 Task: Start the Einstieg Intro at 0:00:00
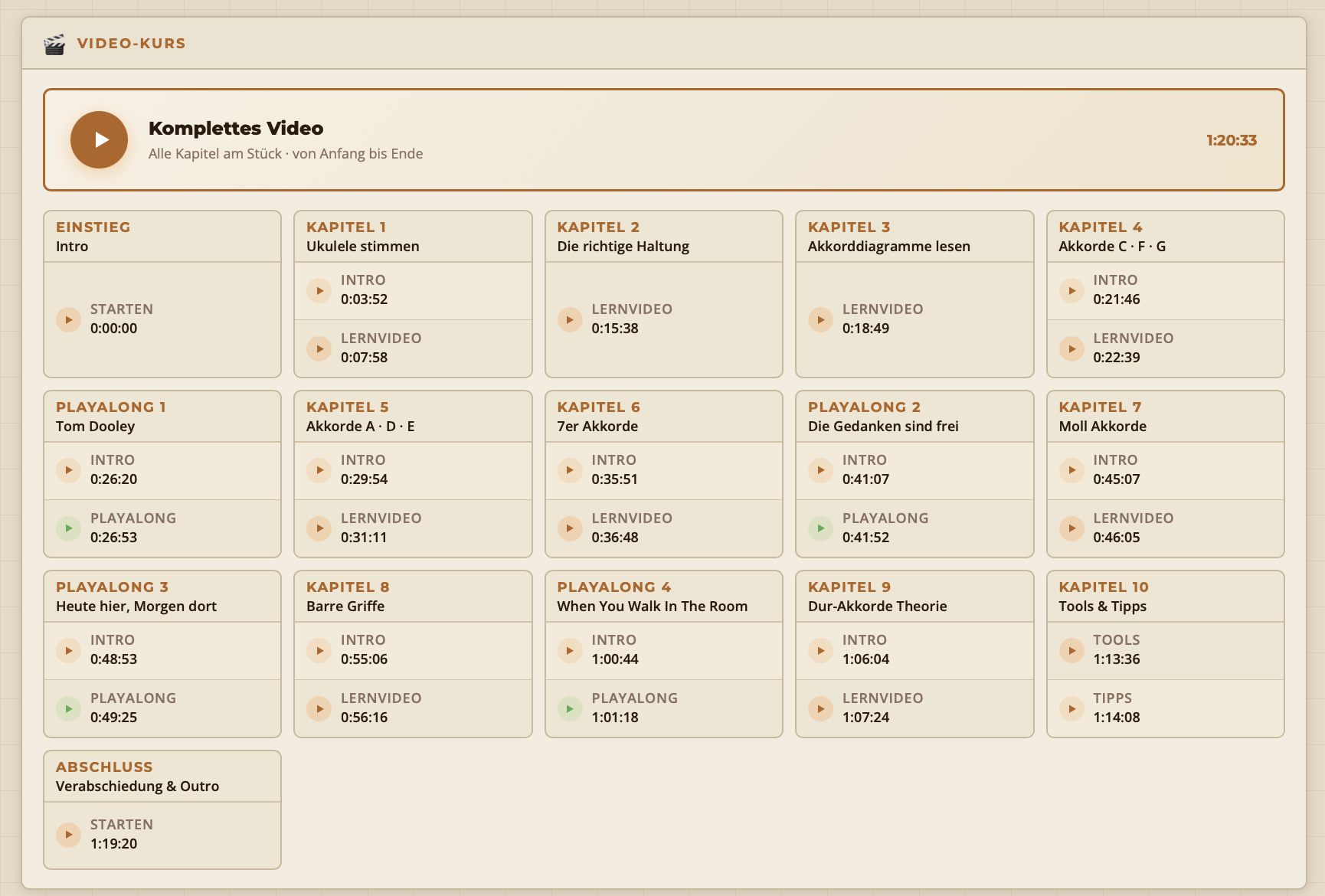tap(69, 319)
